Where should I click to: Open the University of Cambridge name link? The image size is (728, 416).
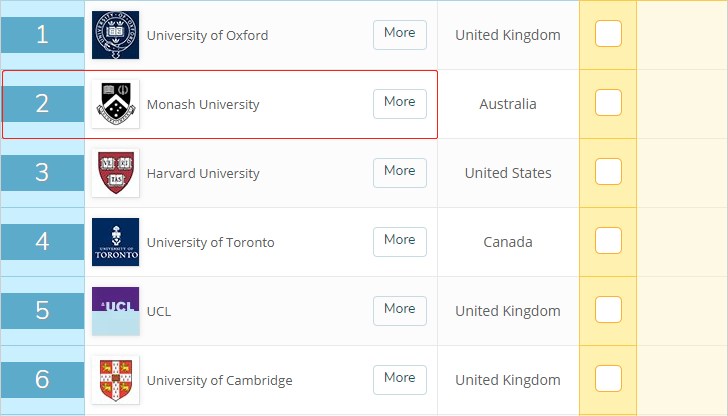pyautogui.click(x=220, y=380)
